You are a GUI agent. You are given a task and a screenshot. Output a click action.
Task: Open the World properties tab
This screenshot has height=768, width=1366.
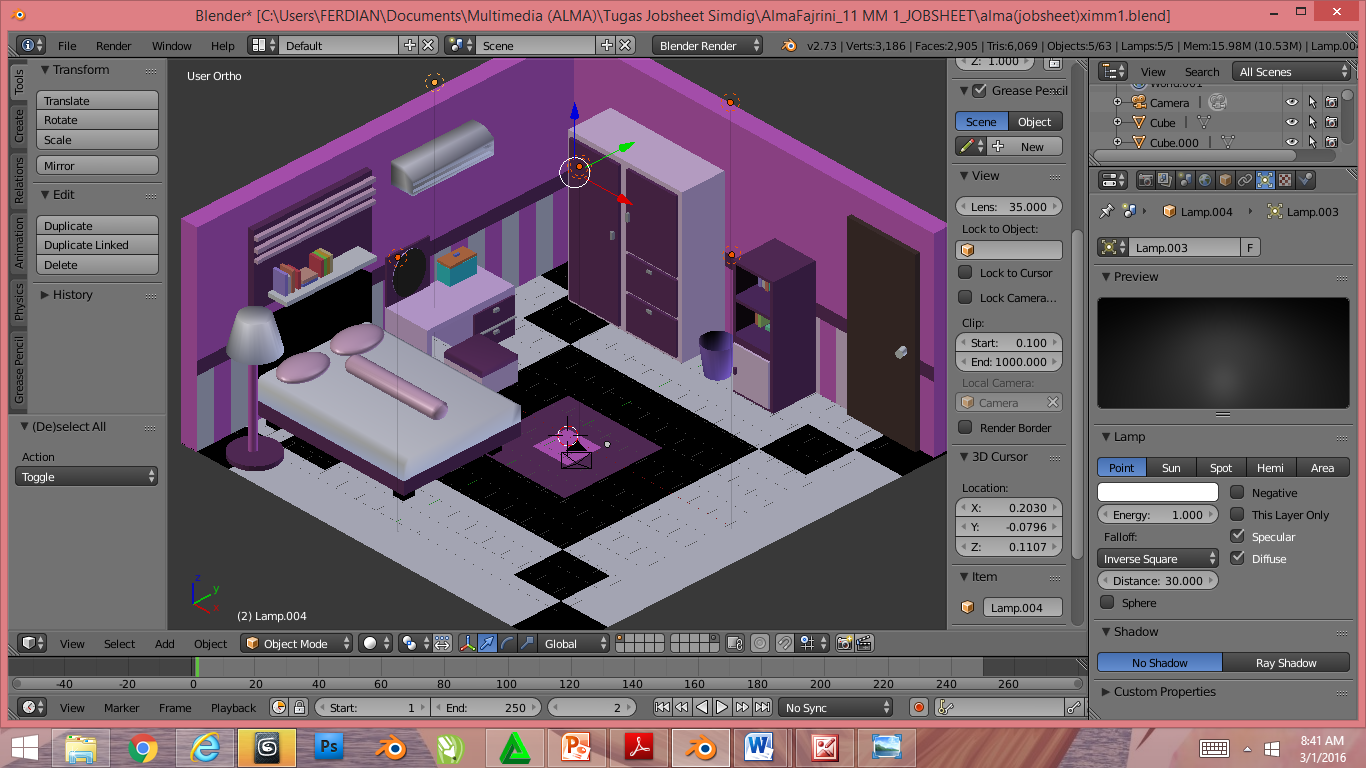[1203, 181]
